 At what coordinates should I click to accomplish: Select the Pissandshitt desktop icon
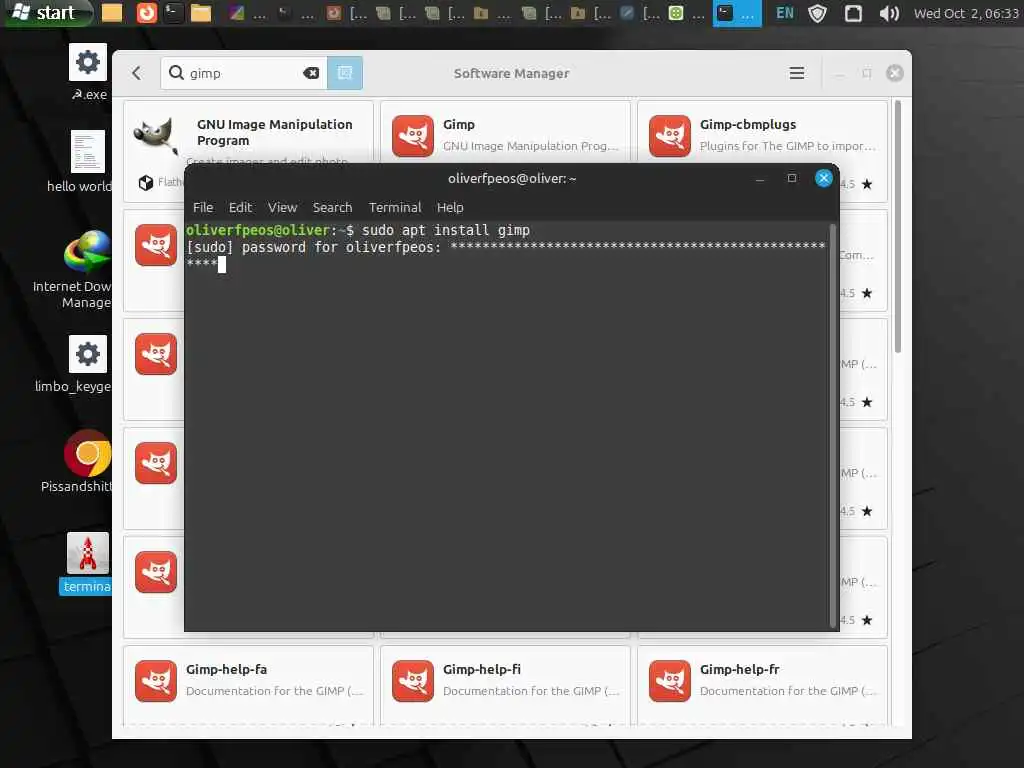[77, 461]
